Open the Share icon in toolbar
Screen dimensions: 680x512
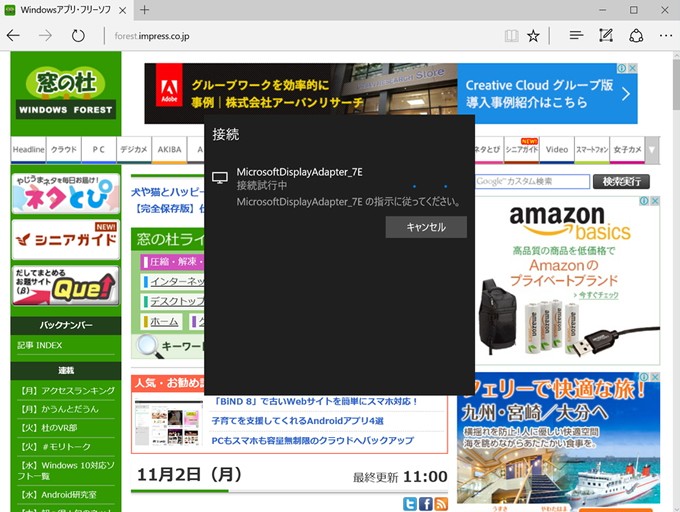[636, 36]
